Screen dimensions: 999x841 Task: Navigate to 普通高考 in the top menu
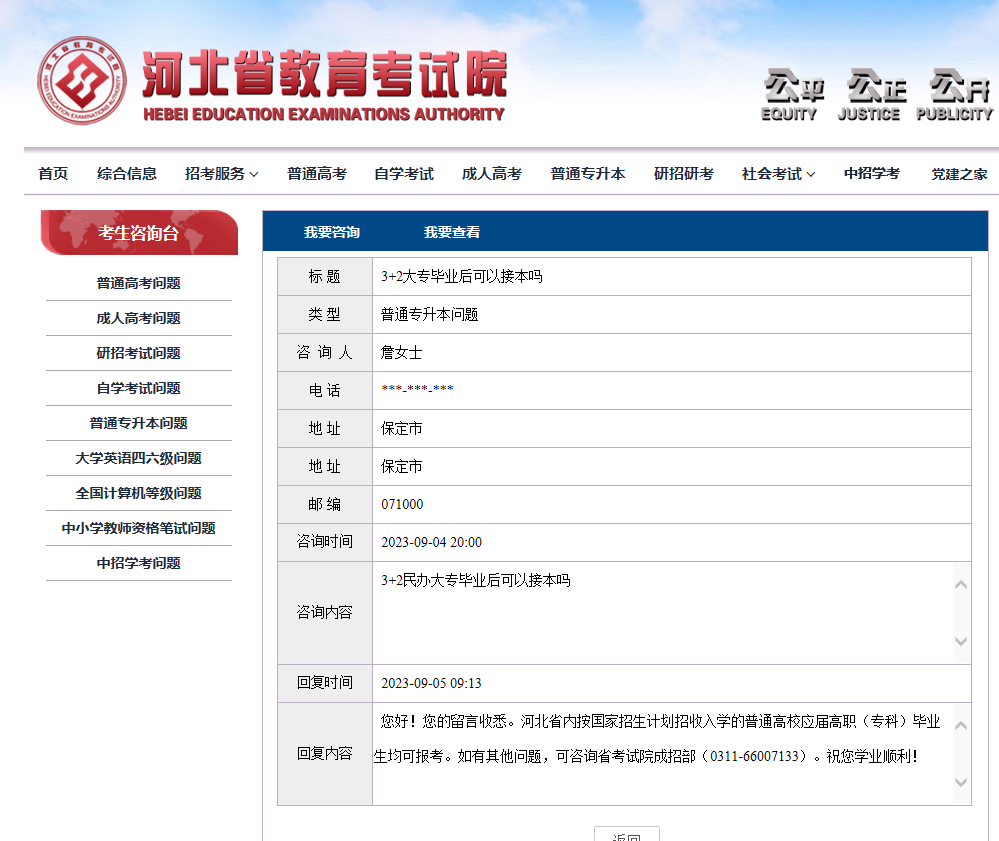click(x=316, y=172)
